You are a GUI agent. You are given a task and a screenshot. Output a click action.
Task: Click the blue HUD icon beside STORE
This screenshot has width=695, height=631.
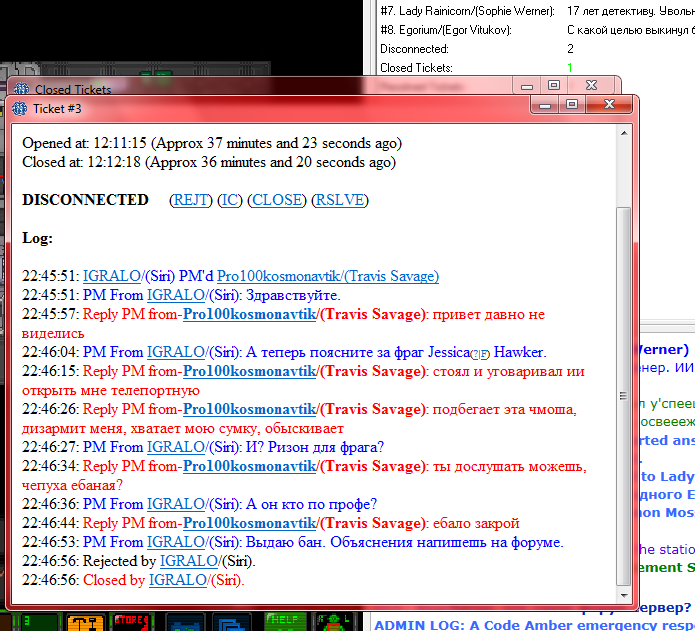(x=185, y=623)
